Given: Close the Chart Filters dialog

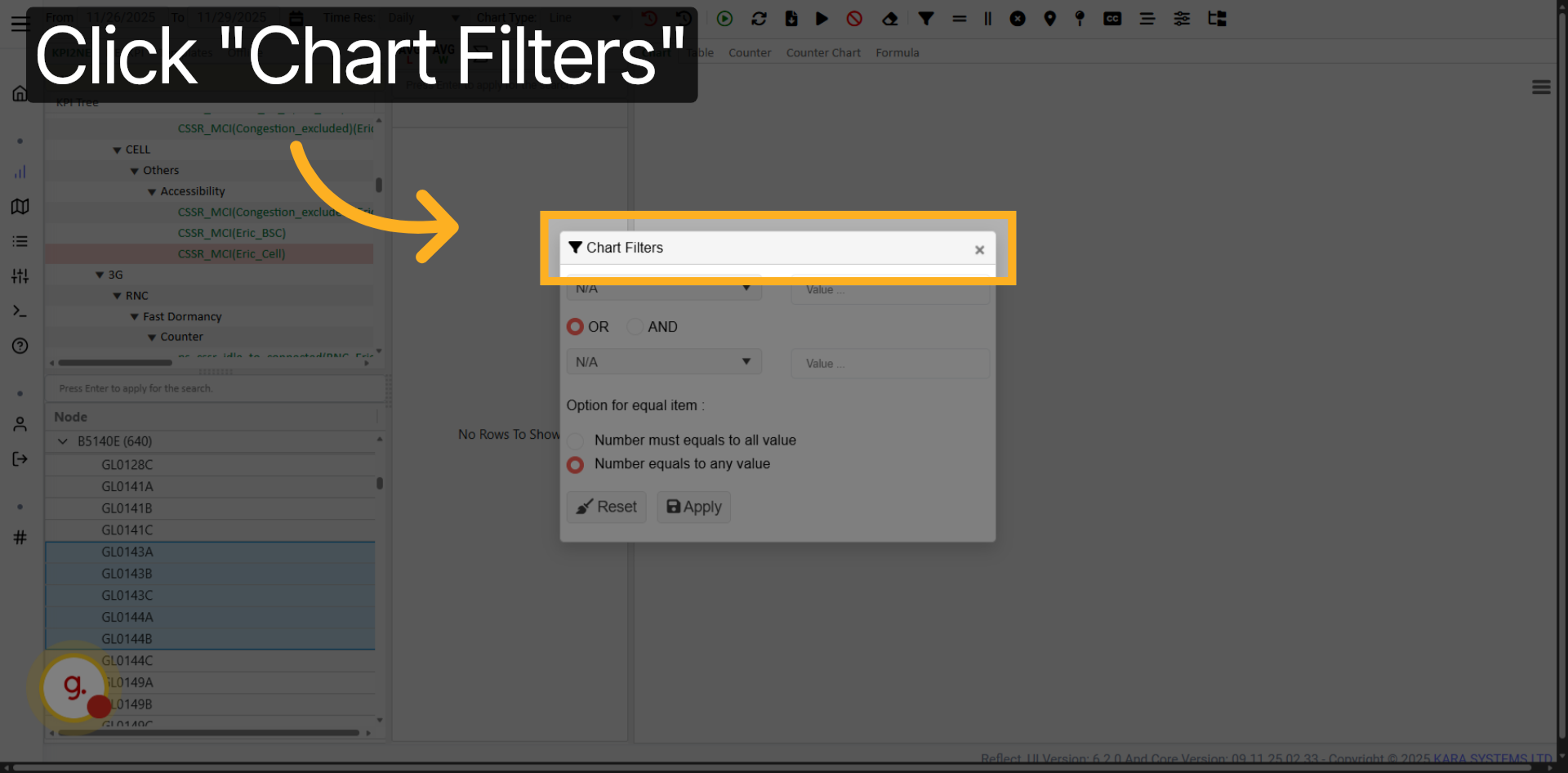Looking at the screenshot, I should coord(979,250).
